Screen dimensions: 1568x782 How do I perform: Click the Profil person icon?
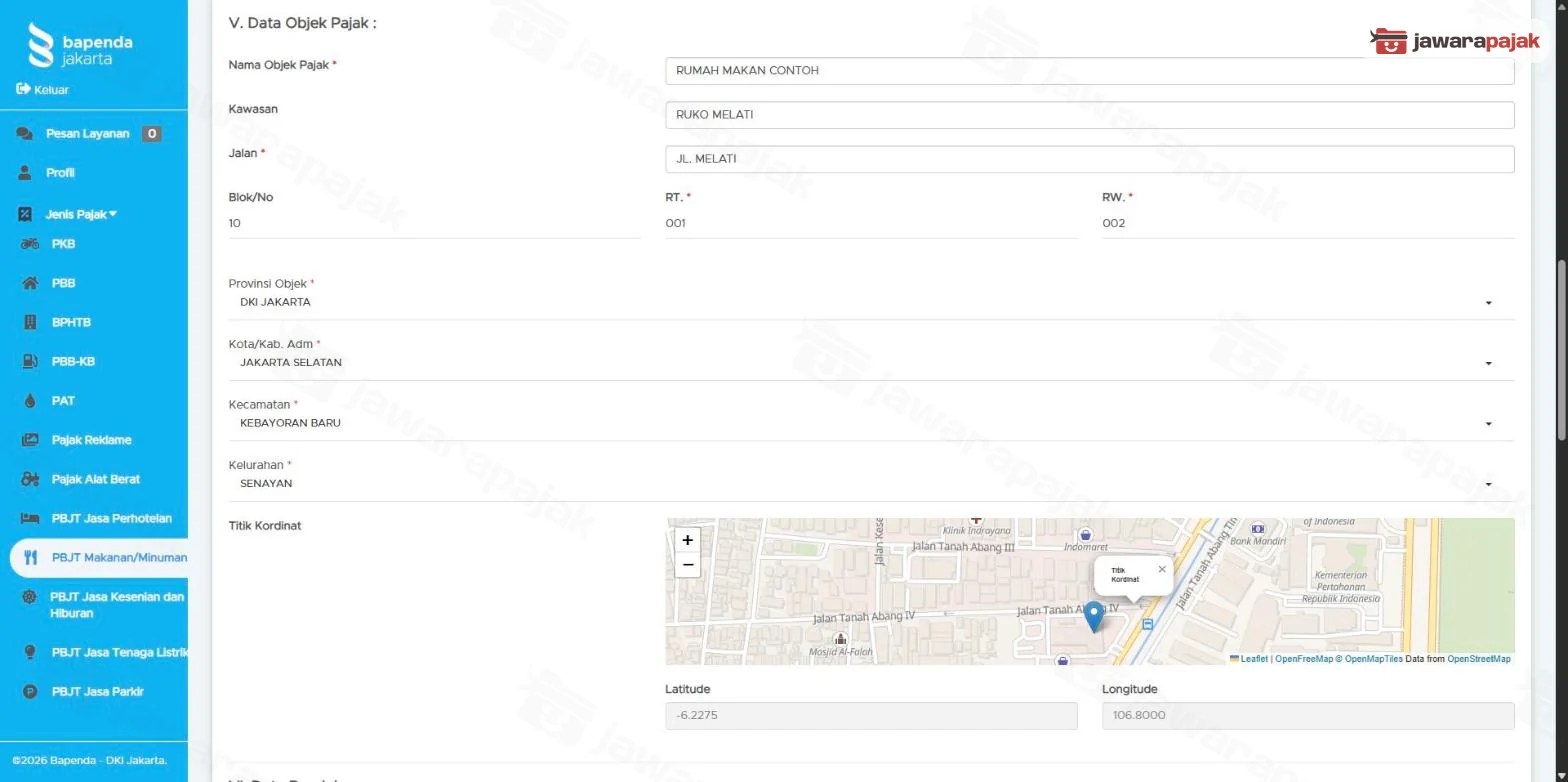(25, 173)
